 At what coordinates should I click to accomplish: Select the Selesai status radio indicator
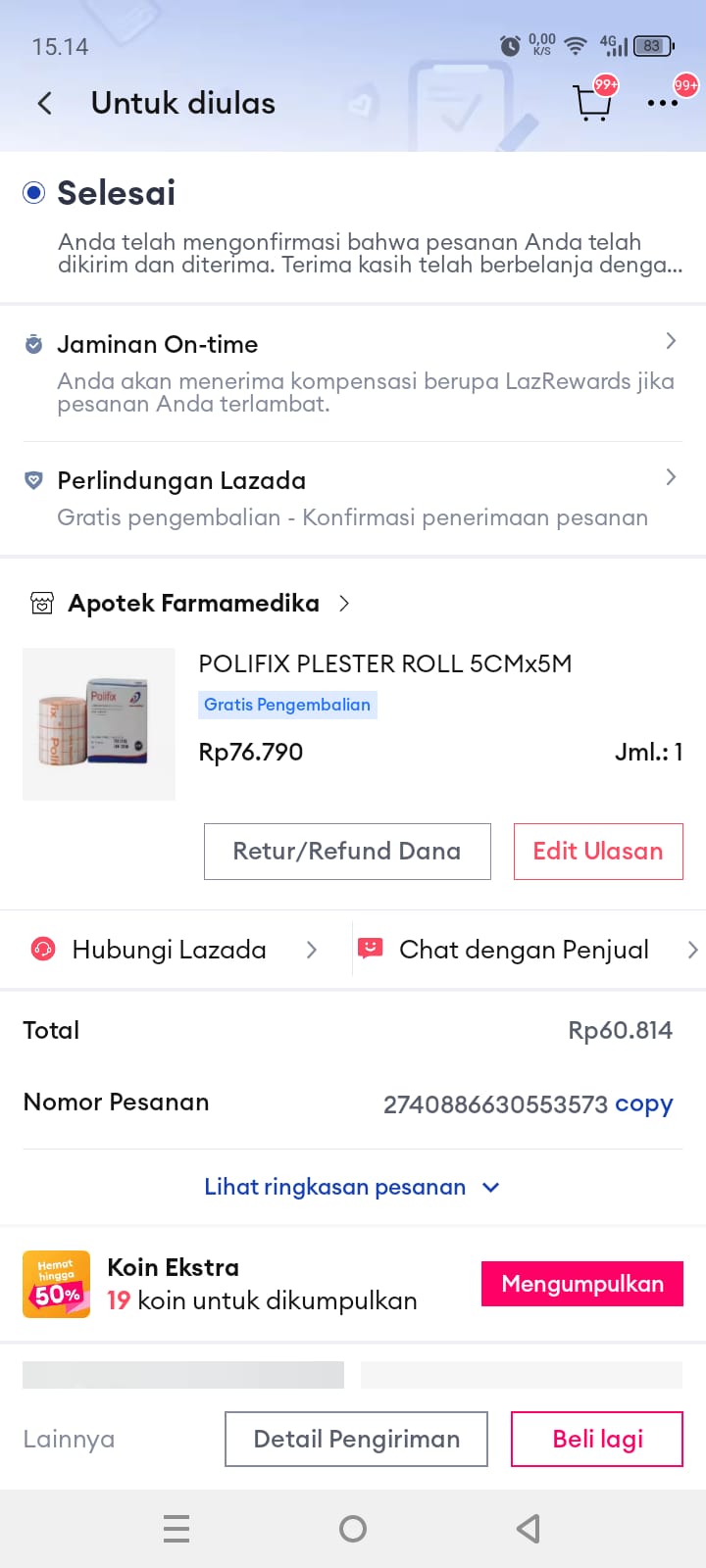pyautogui.click(x=34, y=193)
